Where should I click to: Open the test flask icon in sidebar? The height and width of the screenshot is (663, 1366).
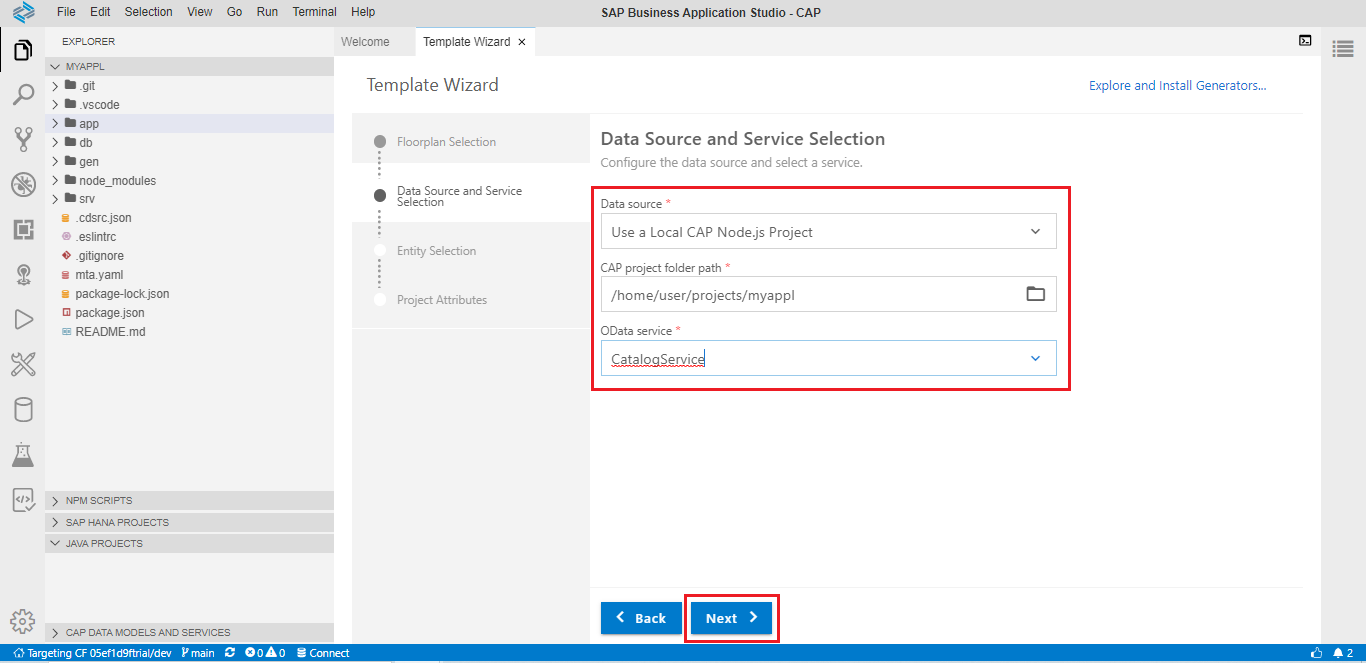(x=22, y=455)
